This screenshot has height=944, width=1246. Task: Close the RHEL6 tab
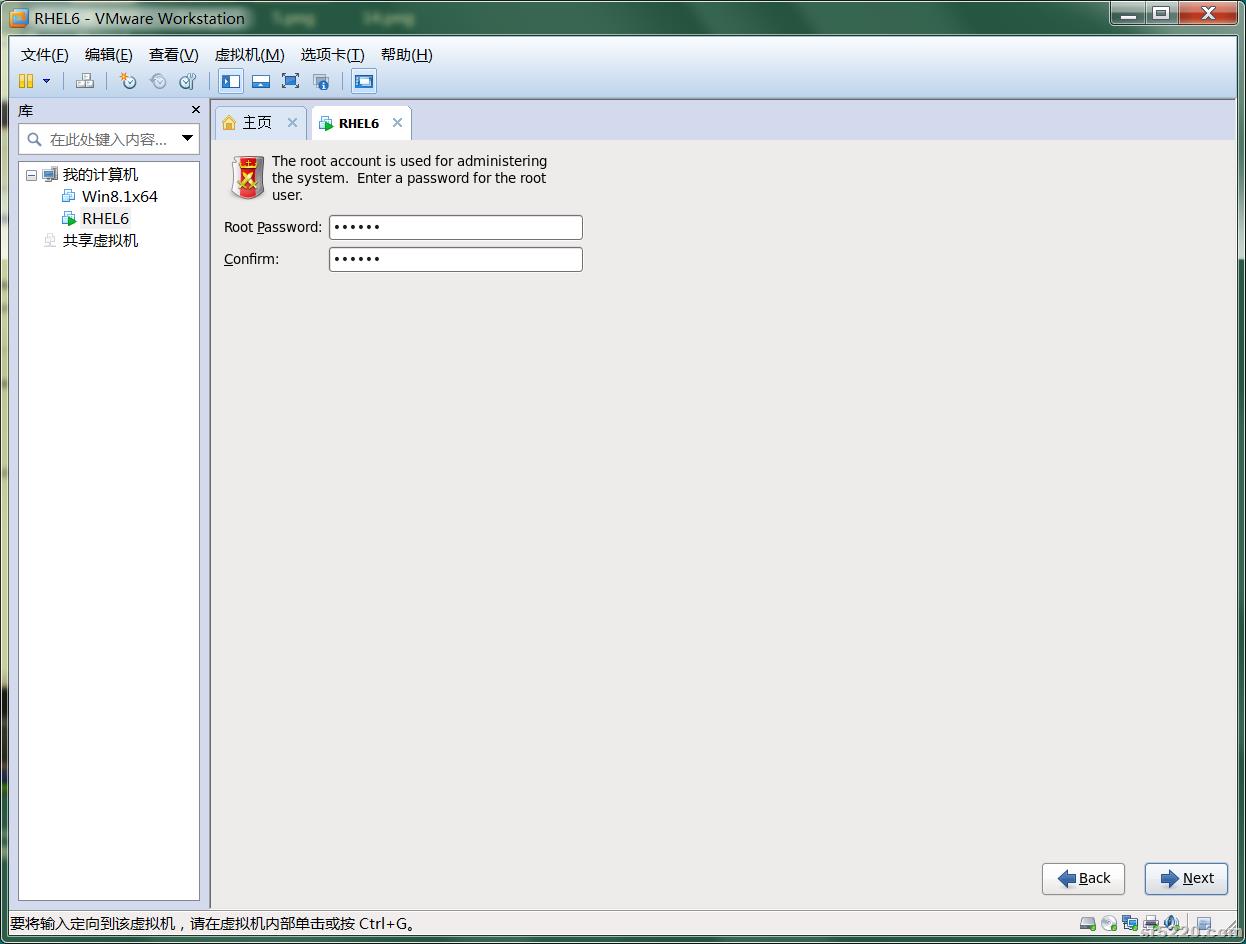pos(397,122)
